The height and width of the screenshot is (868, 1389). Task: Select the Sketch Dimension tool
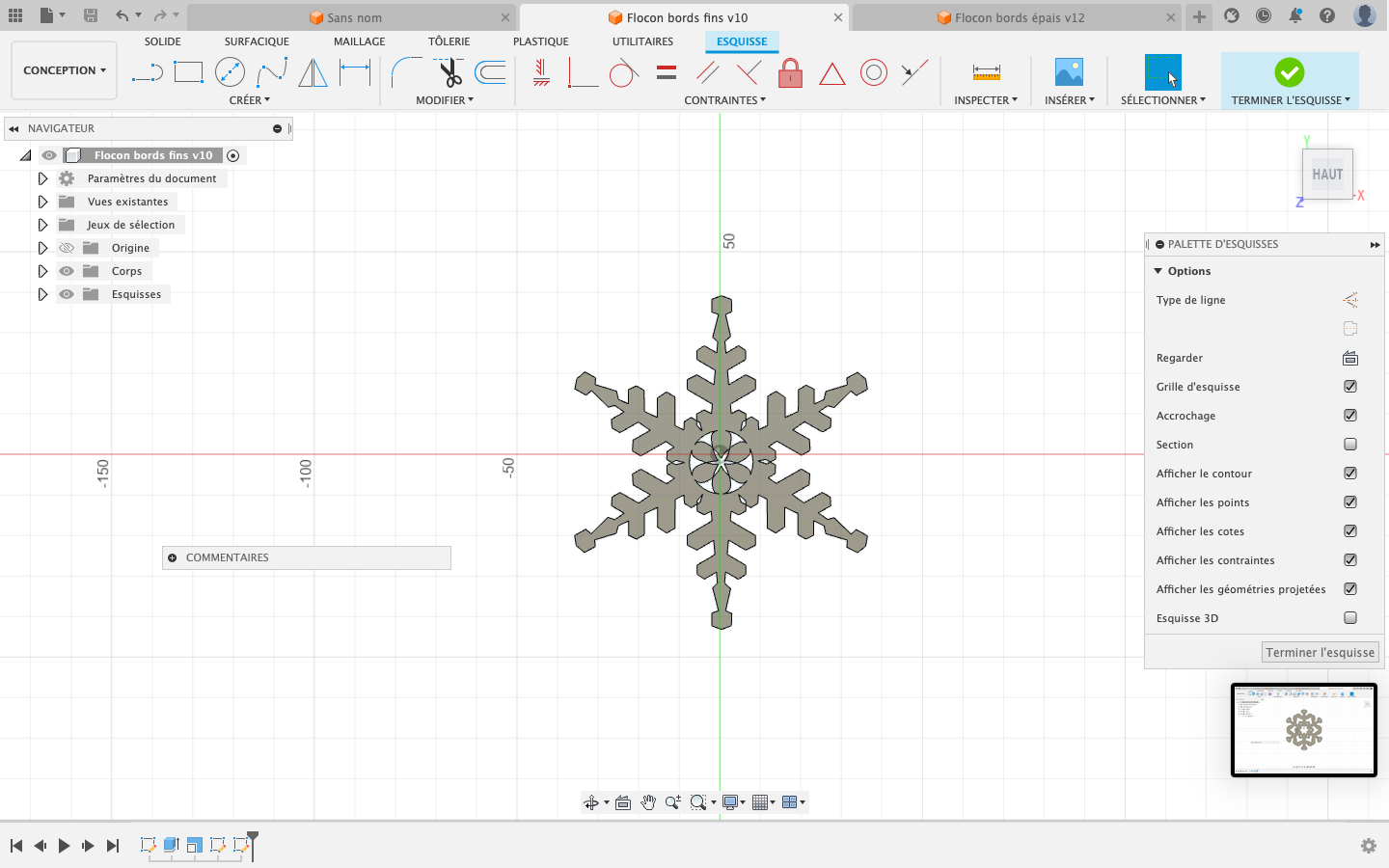[355, 72]
